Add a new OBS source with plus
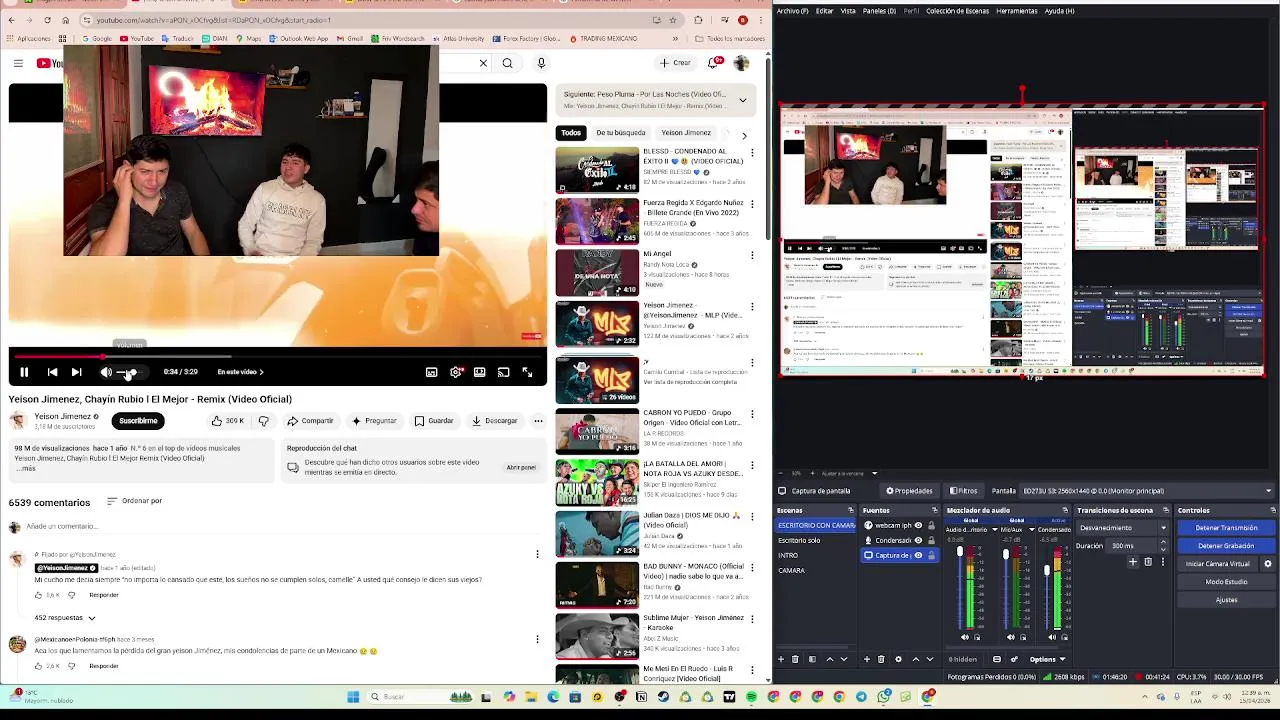 tap(868, 659)
